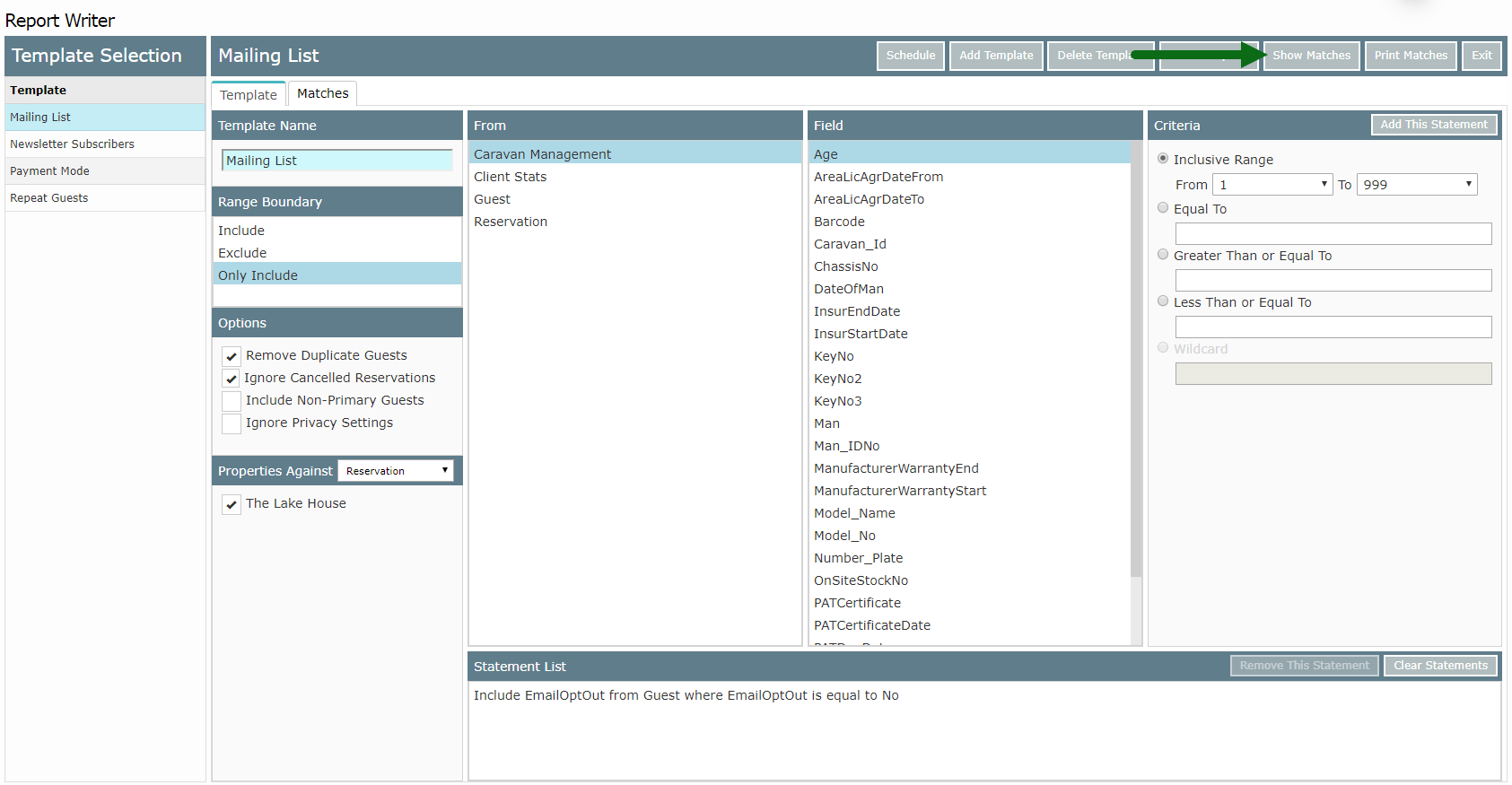This screenshot has height=785, width=1512.
Task: Select Man_IDNo field
Action: [x=969, y=446]
